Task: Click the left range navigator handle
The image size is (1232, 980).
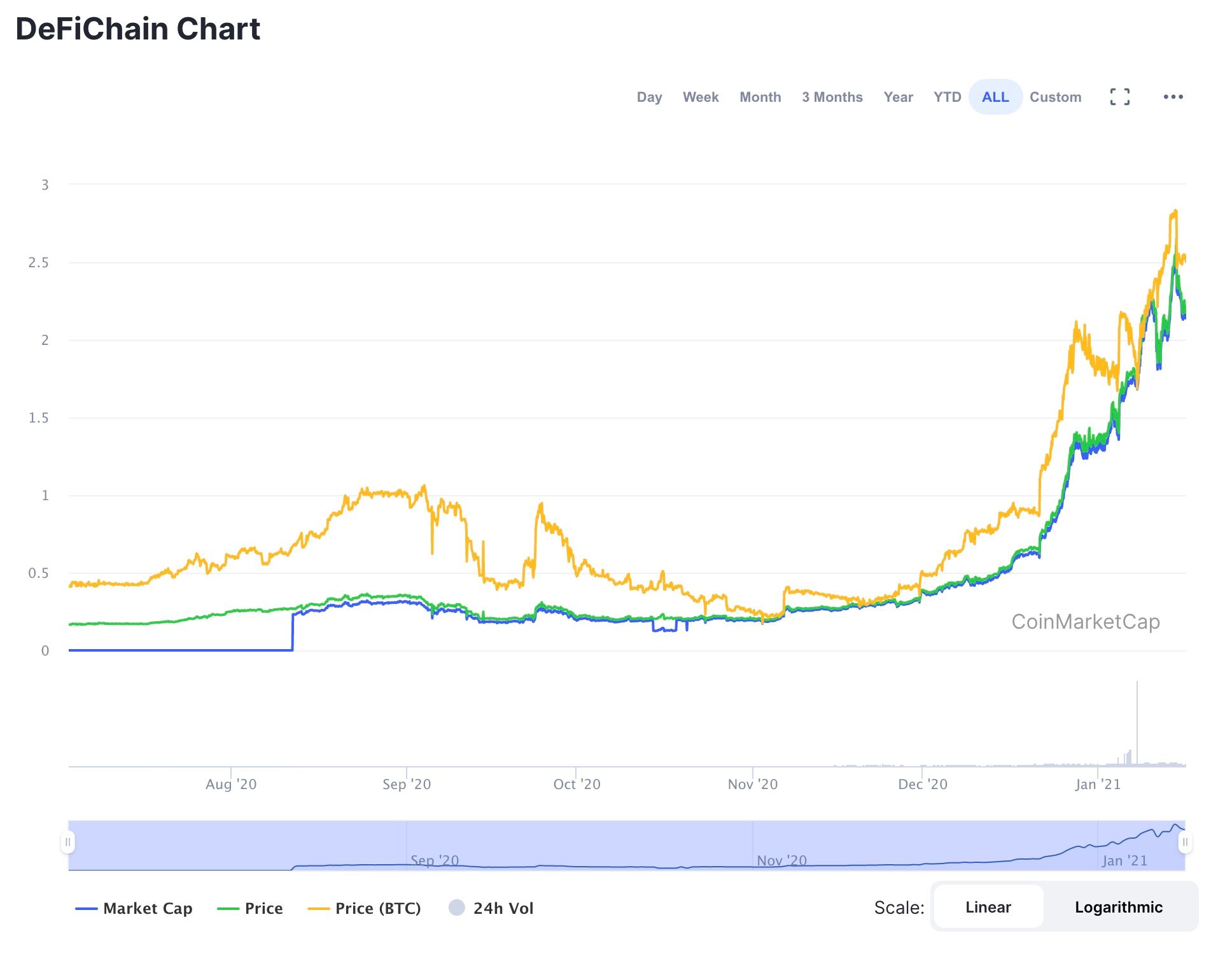Action: (x=67, y=842)
